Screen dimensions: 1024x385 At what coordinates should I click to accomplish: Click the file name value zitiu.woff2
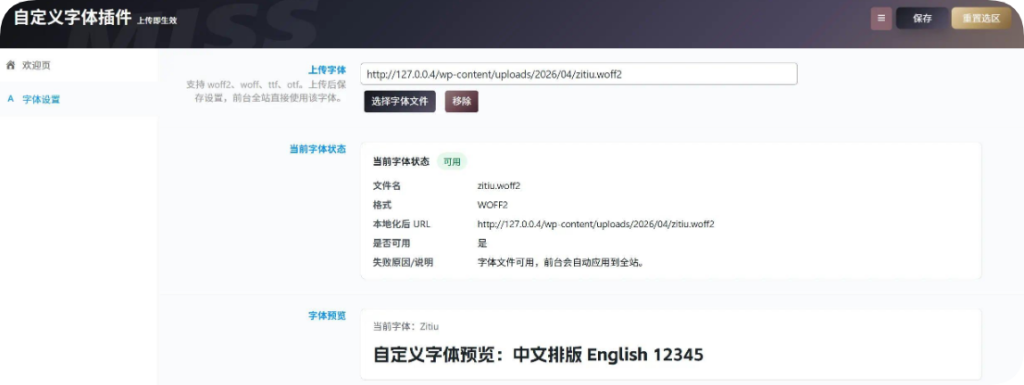coord(499,186)
